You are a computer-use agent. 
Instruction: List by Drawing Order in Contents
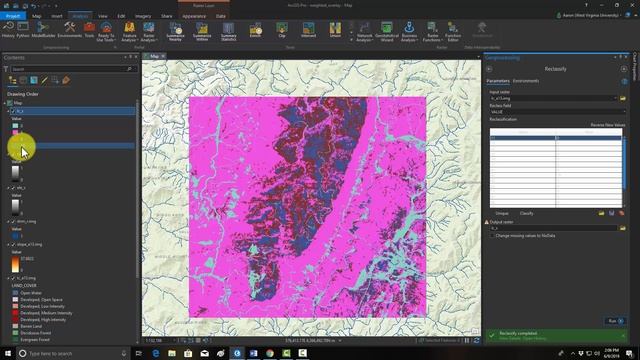coord(13,80)
